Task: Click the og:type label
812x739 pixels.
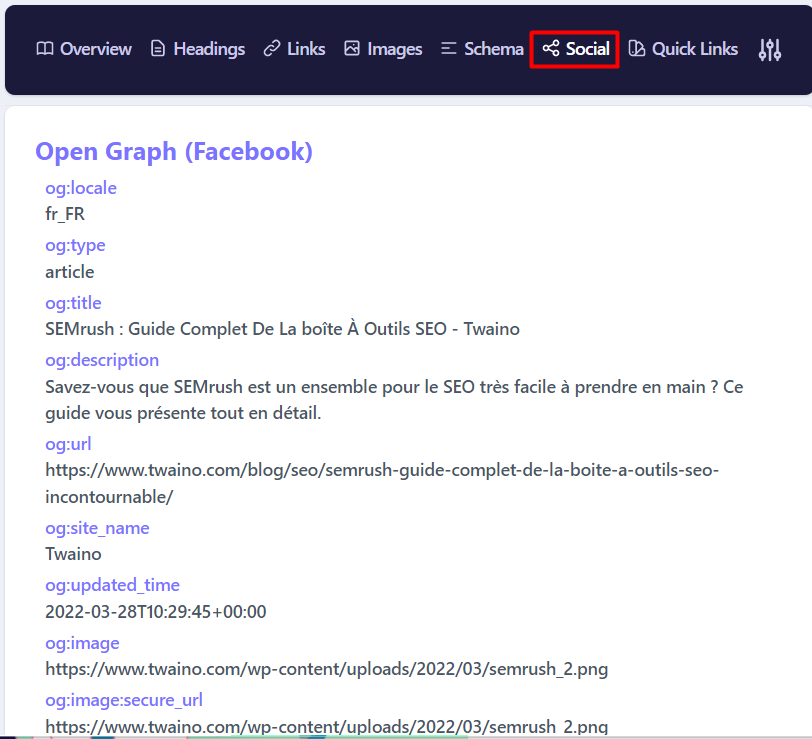Action: [x=75, y=245]
